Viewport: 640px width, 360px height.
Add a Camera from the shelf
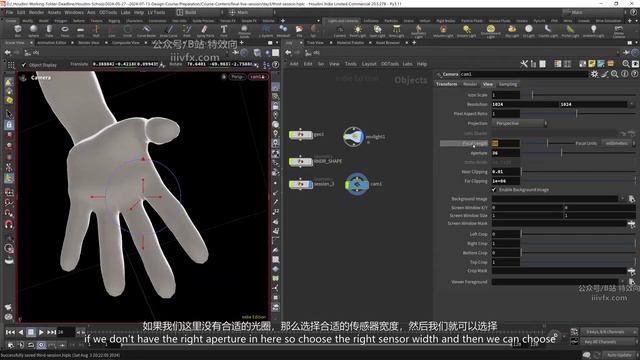[340, 30]
